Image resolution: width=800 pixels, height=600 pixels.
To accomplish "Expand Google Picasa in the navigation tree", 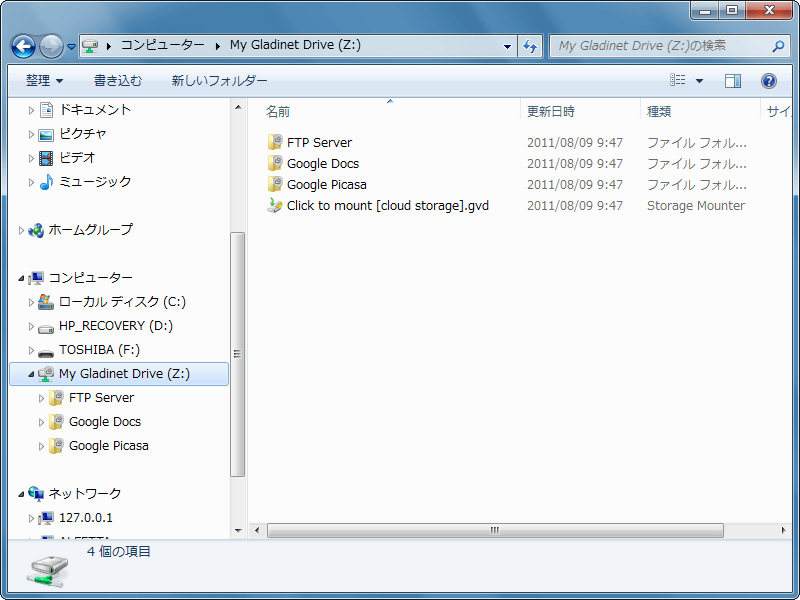I will (x=41, y=446).
